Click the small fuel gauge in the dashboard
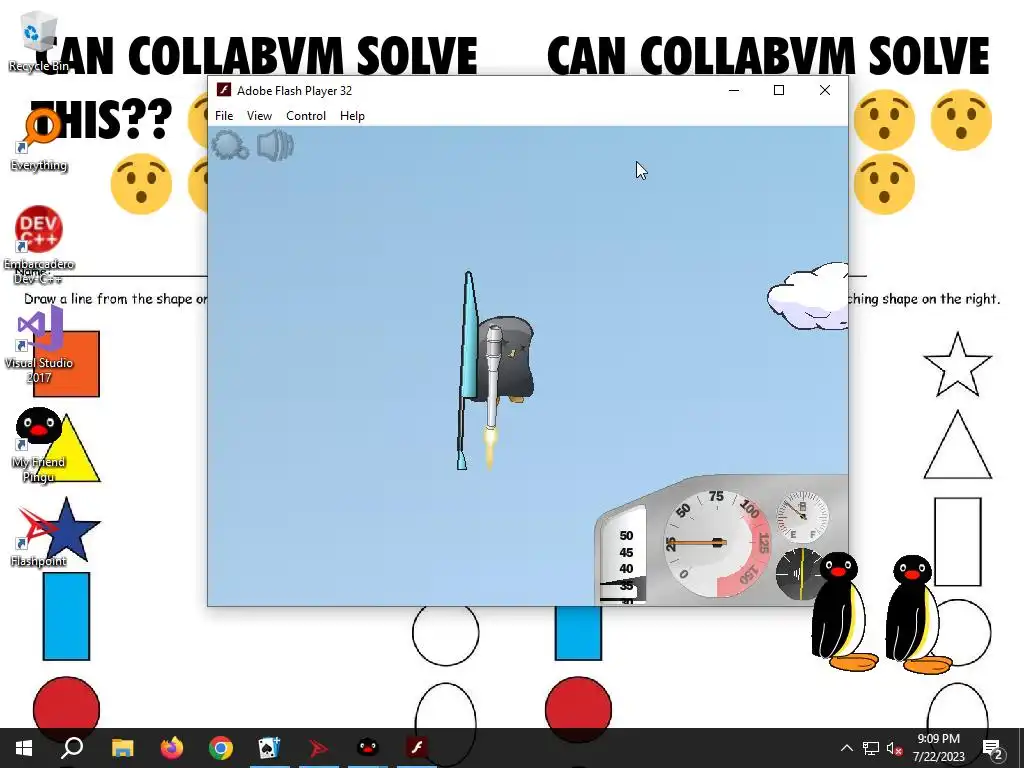Viewport: 1024px width, 768px height. point(802,517)
